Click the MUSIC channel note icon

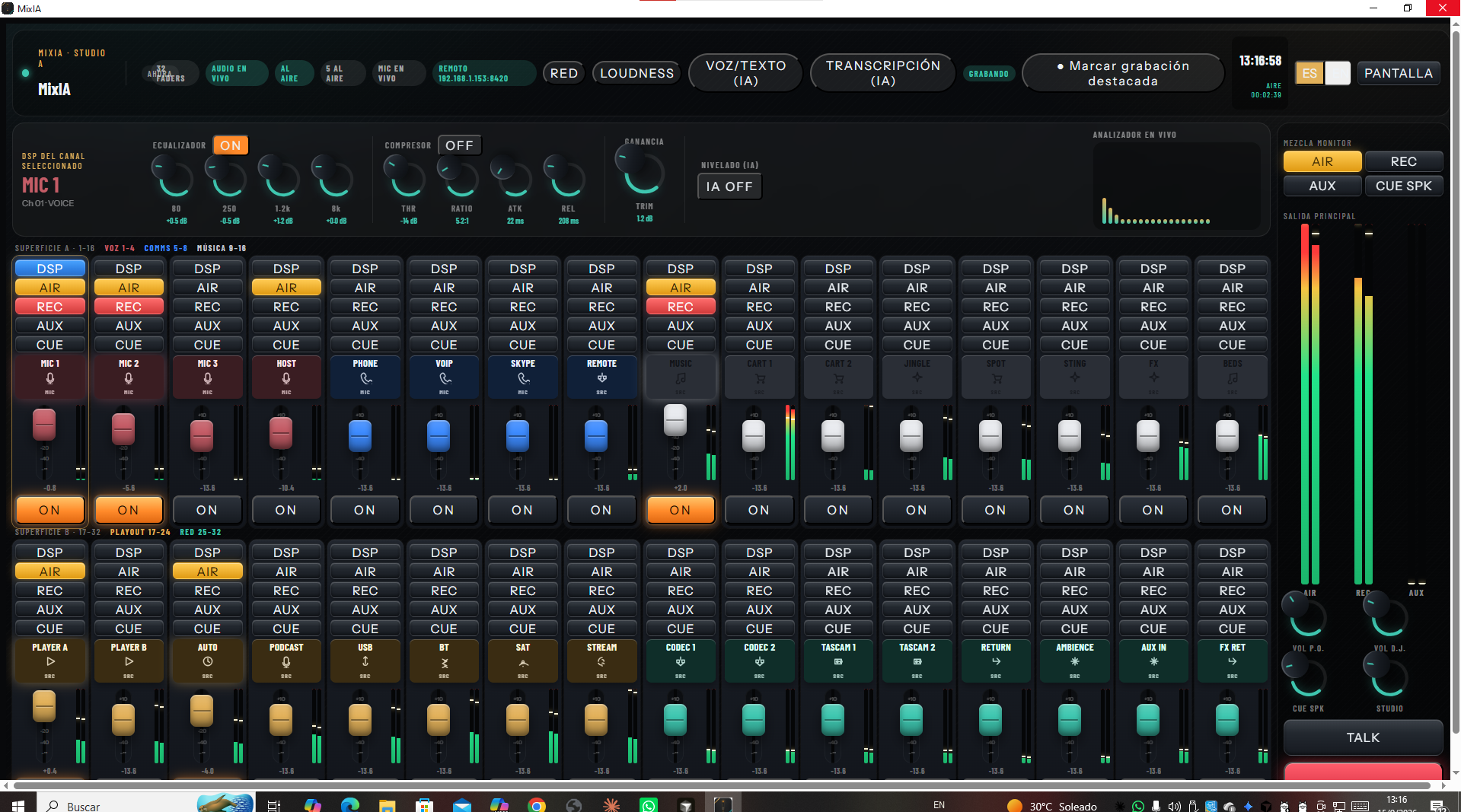point(681,378)
